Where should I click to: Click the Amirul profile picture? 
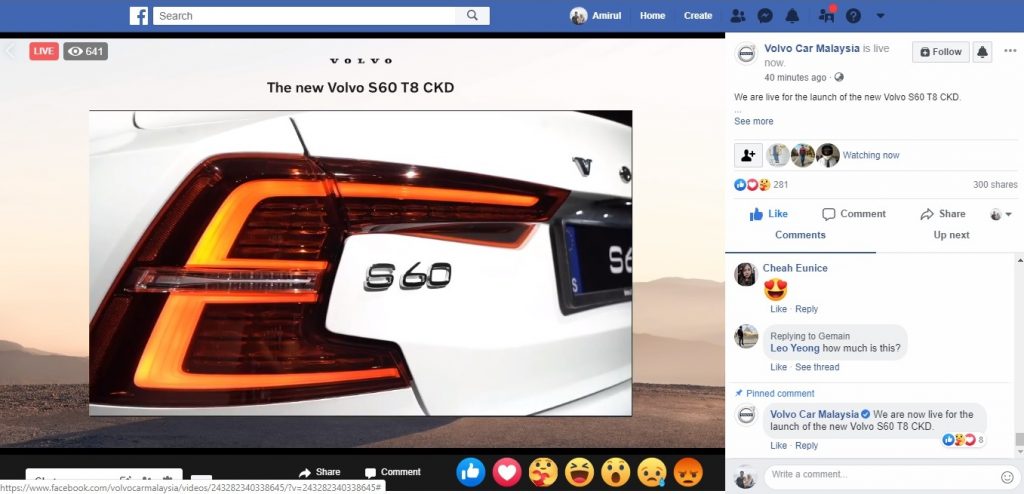coord(579,16)
